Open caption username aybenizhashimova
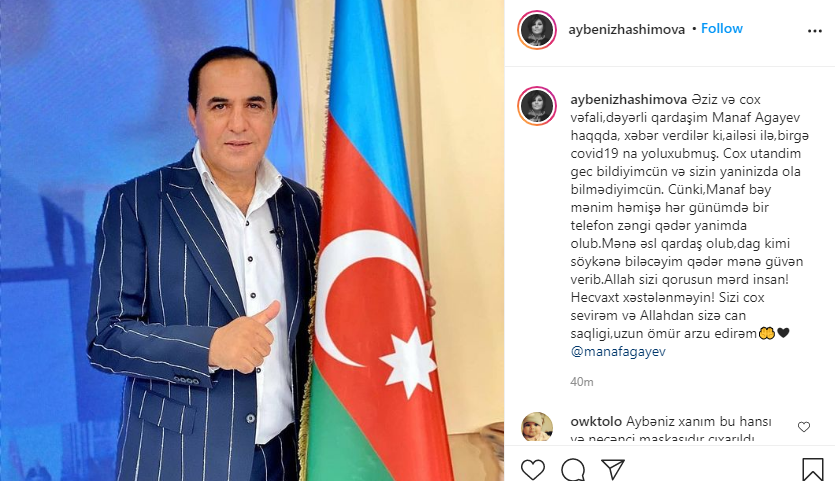Image resolution: width=835 pixels, height=481 pixels. pos(628,100)
